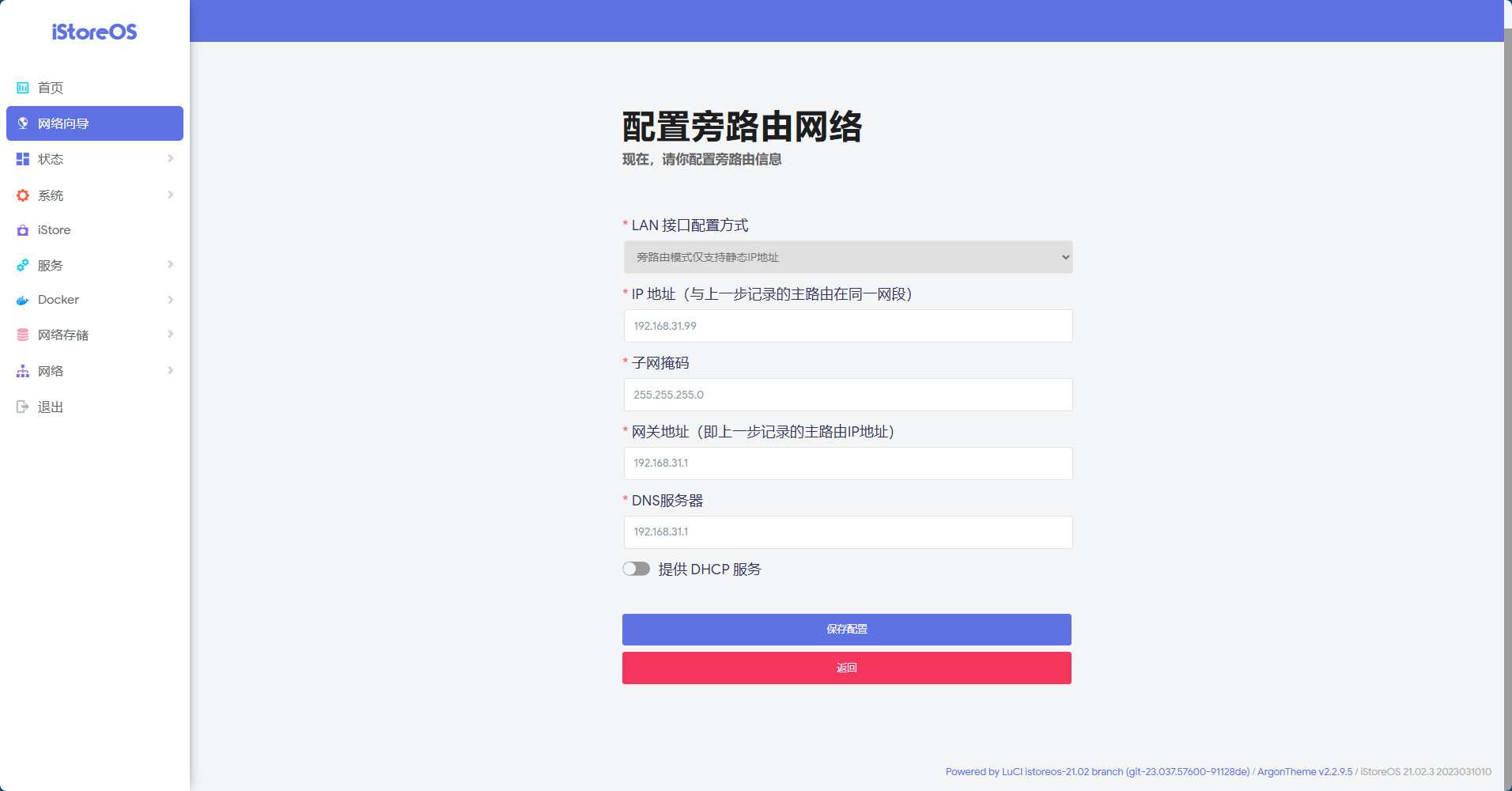This screenshot has height=791, width=1512.
Task: Expand the 服务 menu chevron
Action: click(x=171, y=264)
